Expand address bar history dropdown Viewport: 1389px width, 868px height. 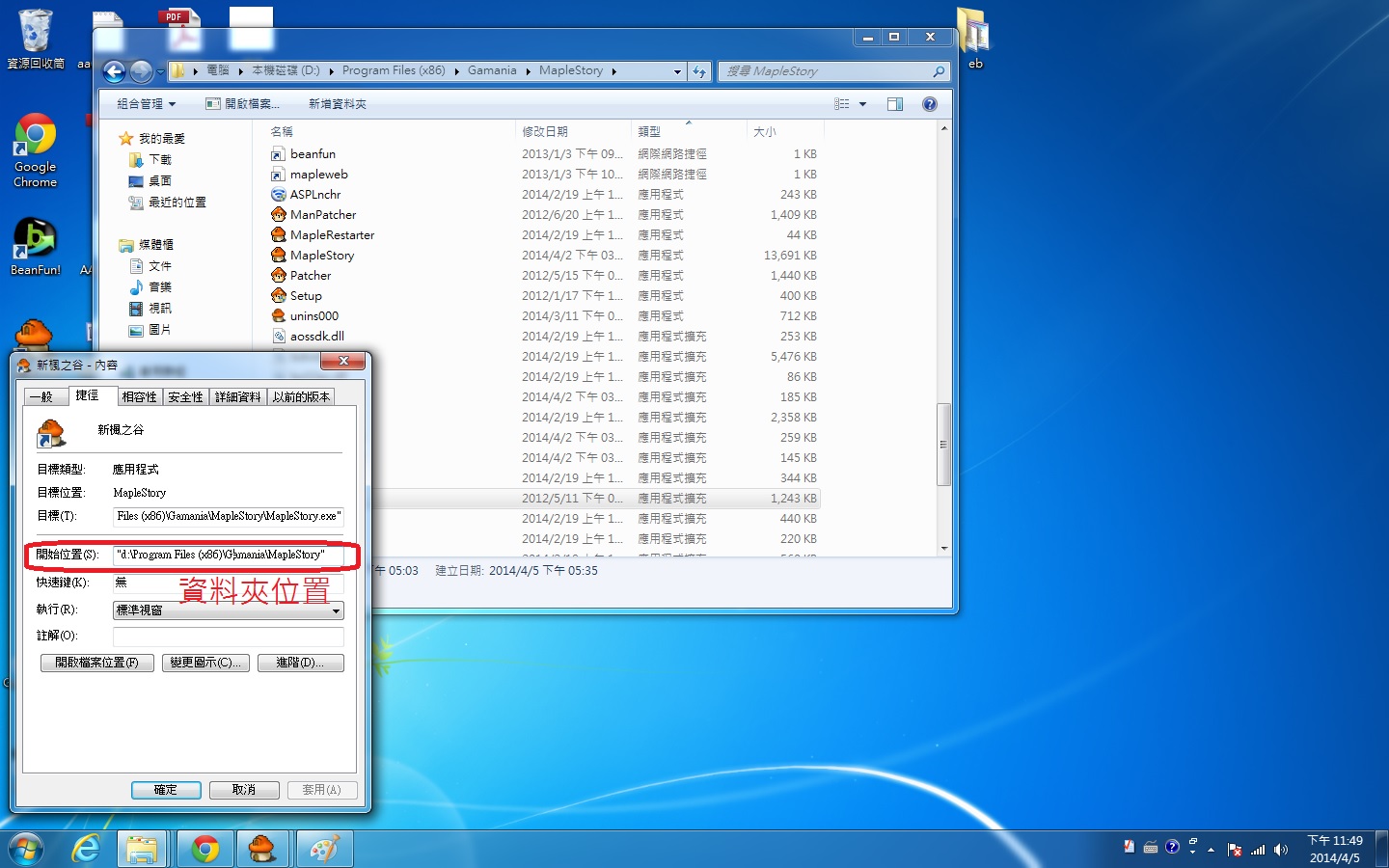click(676, 71)
